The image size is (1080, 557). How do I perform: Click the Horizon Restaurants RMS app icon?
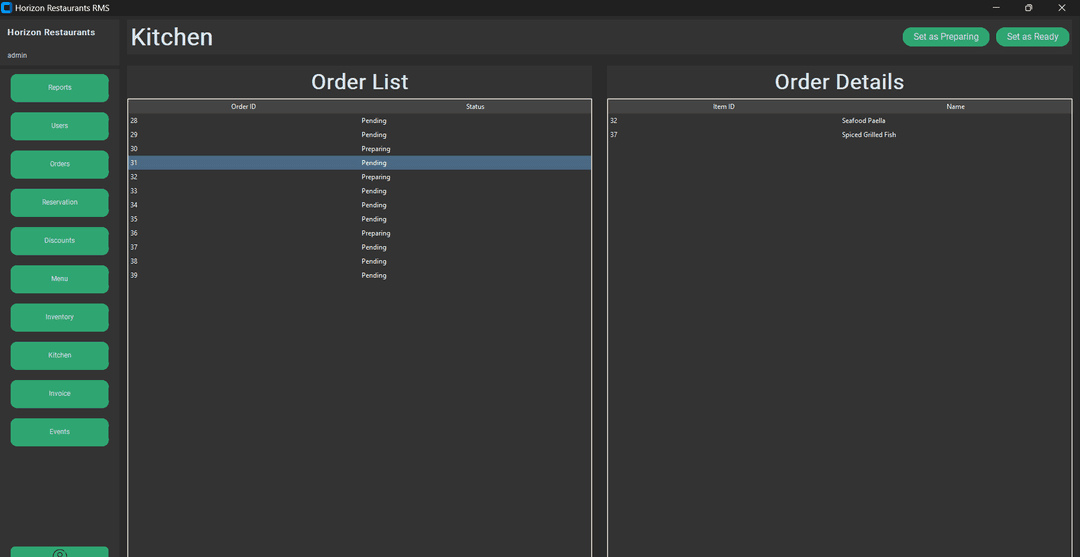pyautogui.click(x=7, y=8)
